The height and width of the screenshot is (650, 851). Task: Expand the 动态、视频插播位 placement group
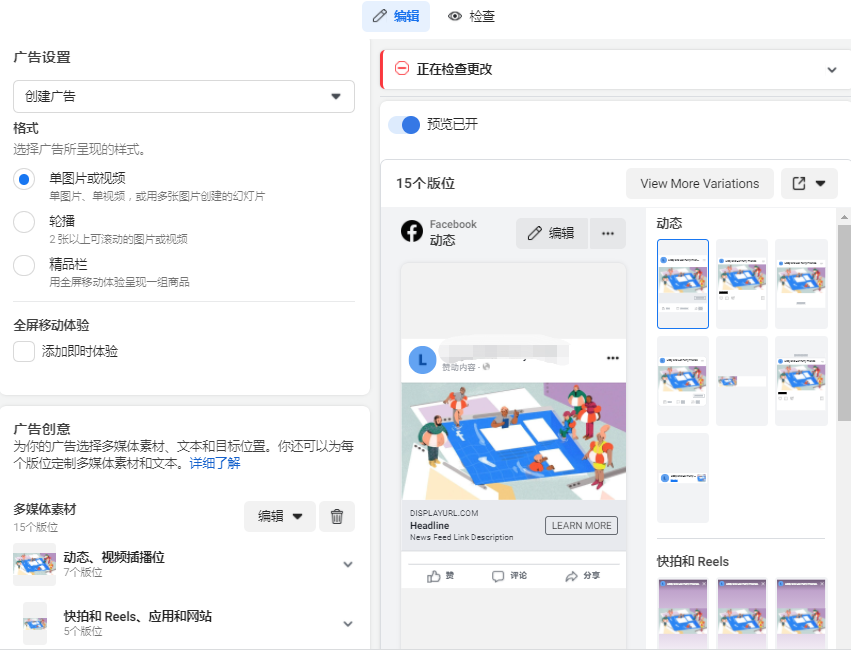click(347, 564)
